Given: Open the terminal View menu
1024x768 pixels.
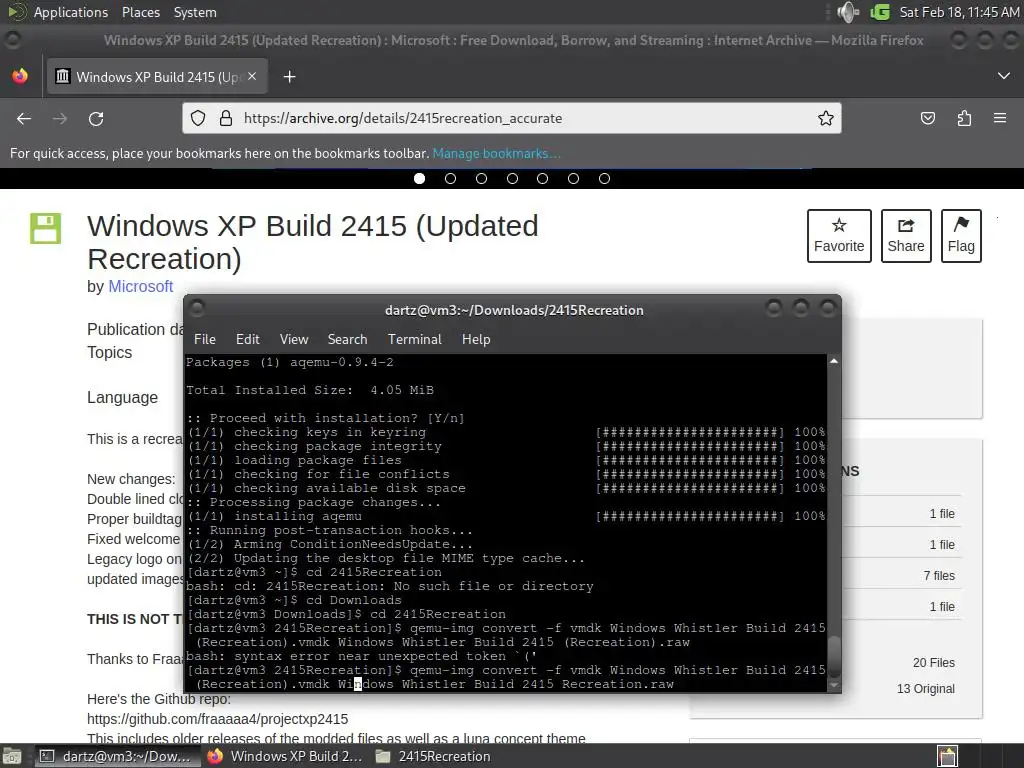Looking at the screenshot, I should 294,339.
